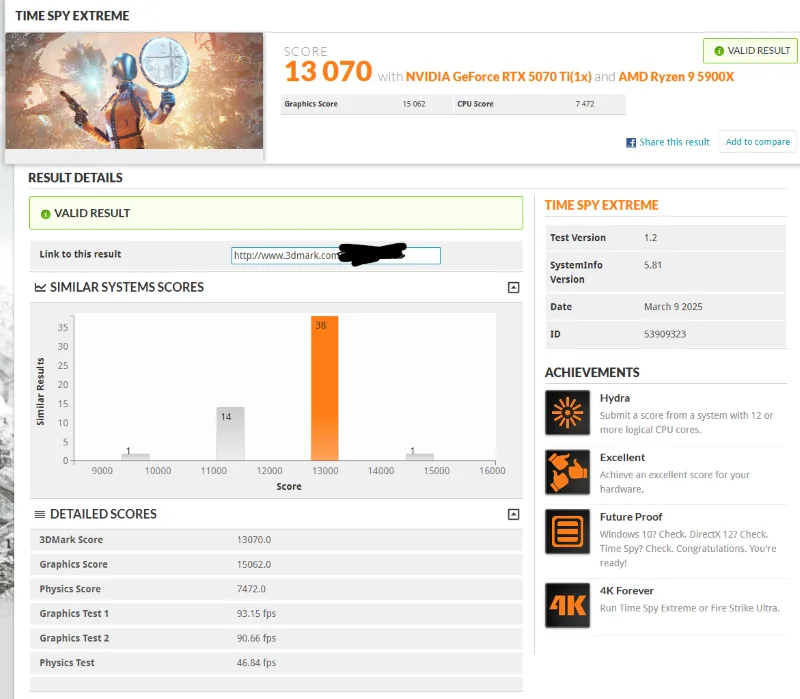
Task: Click the green info icon in Result Details
Action: tap(45, 214)
